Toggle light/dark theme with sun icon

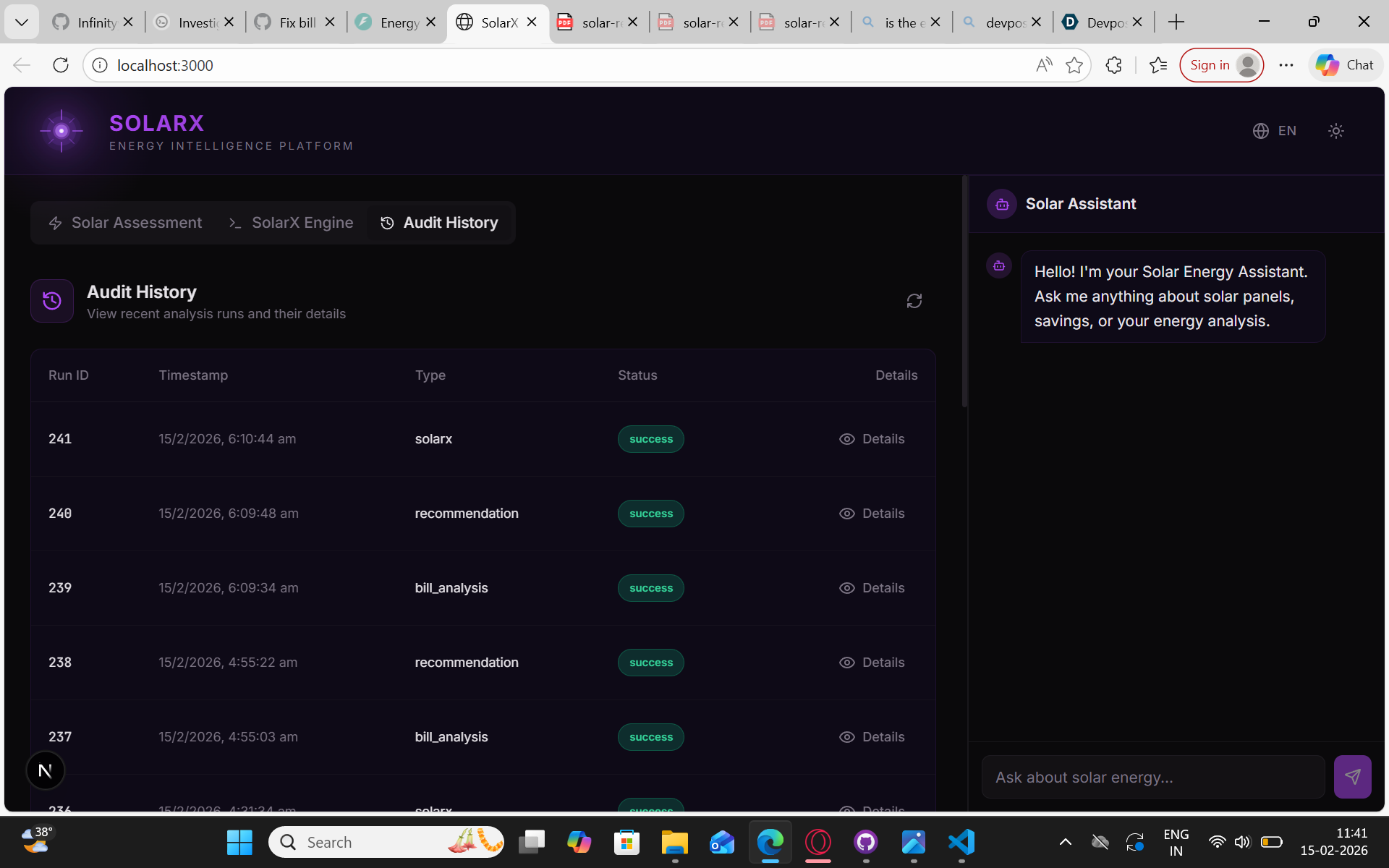[x=1335, y=131]
